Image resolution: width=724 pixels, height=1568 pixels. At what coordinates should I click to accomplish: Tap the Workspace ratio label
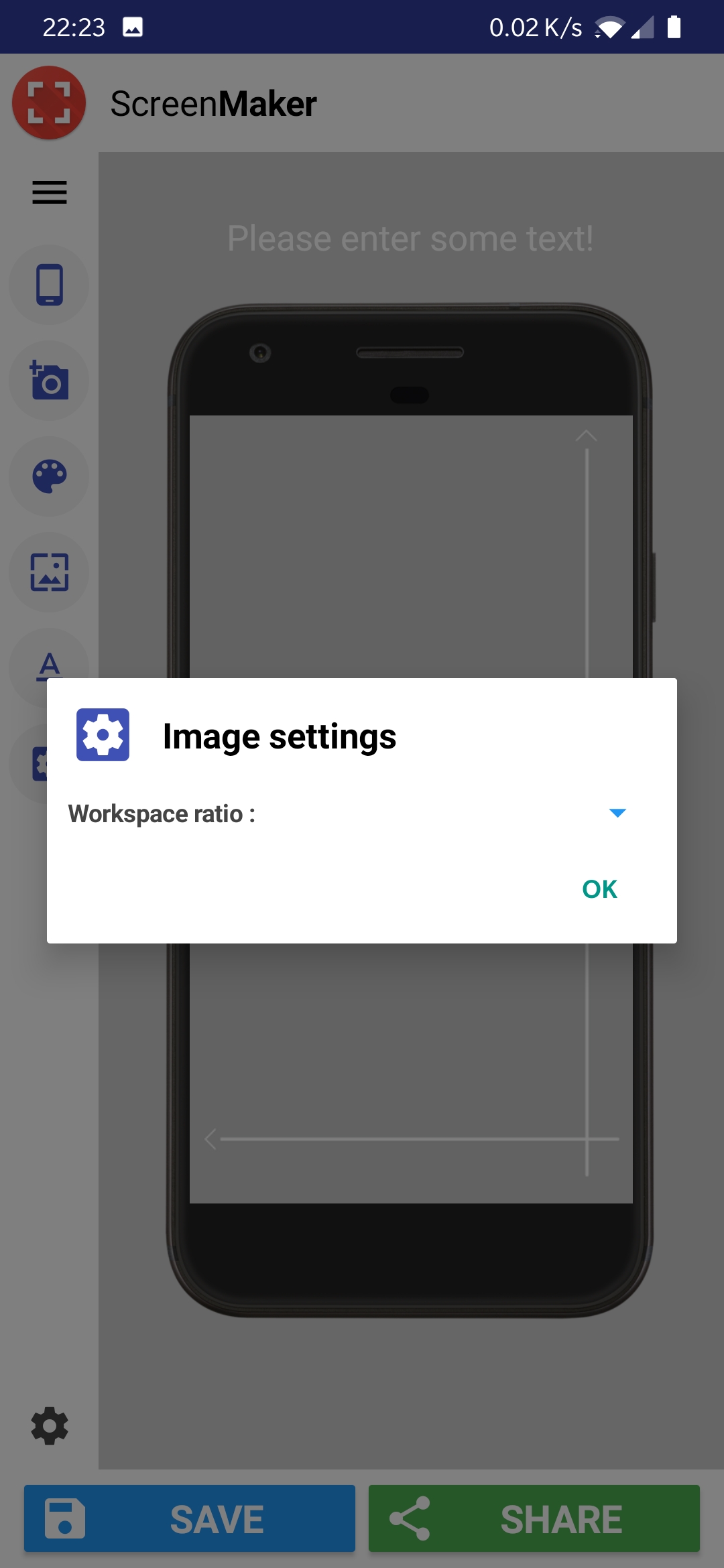tap(162, 813)
